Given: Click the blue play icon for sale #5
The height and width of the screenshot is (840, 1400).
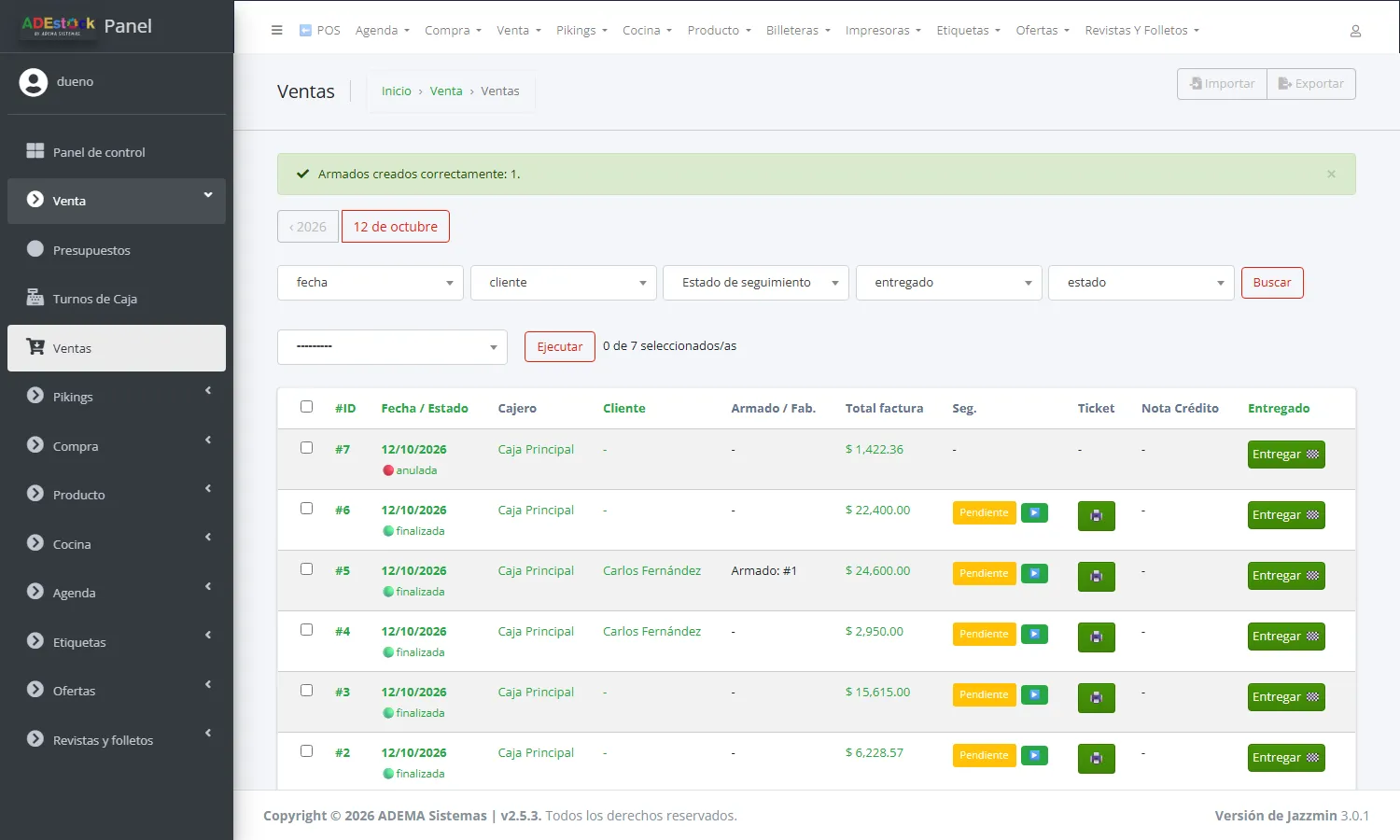Looking at the screenshot, I should pos(1034,573).
